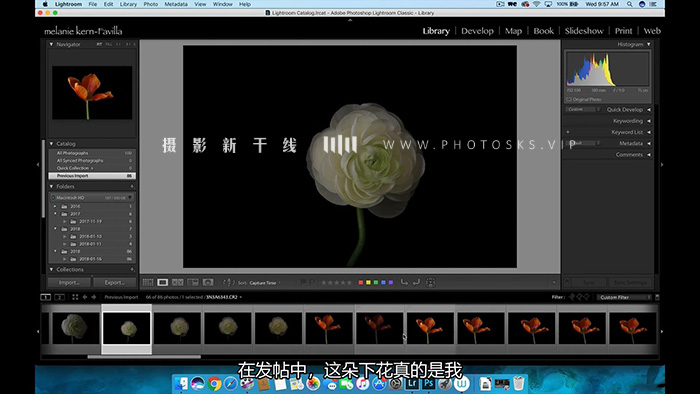Apply the purple color label

(391, 282)
